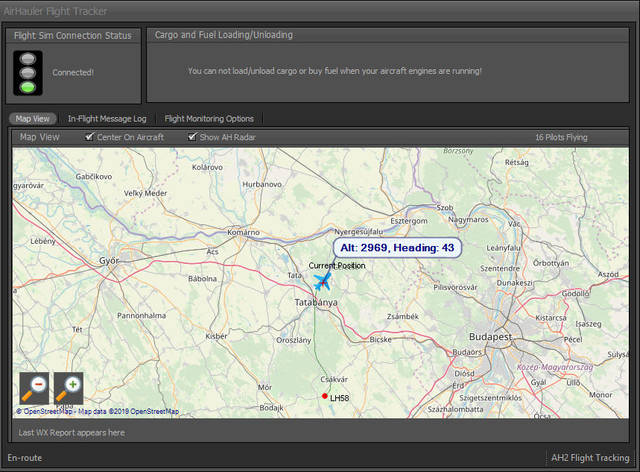The width and height of the screenshot is (640, 472).
Task: Click the Szentendre label on map
Action: point(500,268)
